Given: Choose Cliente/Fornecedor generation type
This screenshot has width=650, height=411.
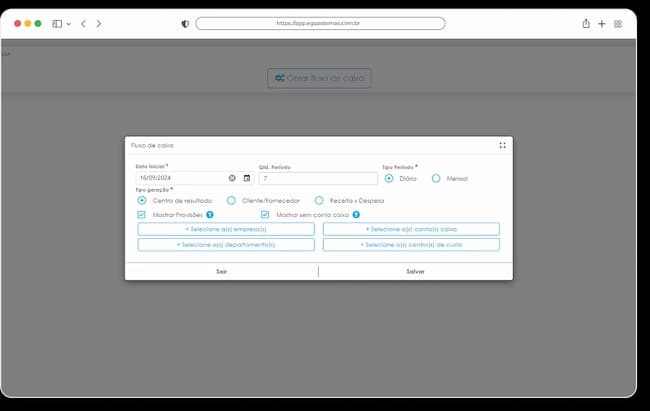Looking at the screenshot, I should point(231,200).
